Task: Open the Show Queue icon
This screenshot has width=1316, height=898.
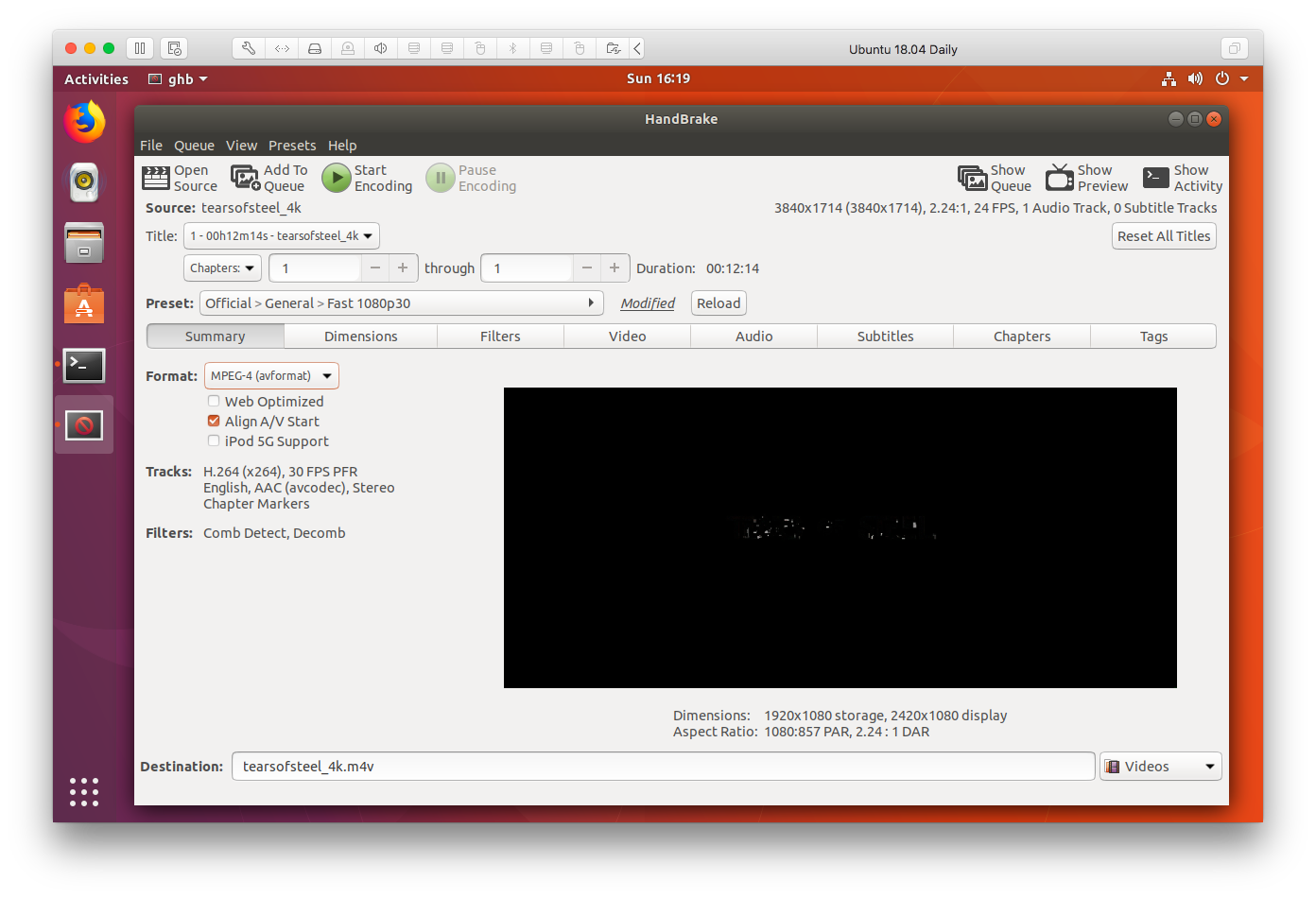Action: pos(972,178)
